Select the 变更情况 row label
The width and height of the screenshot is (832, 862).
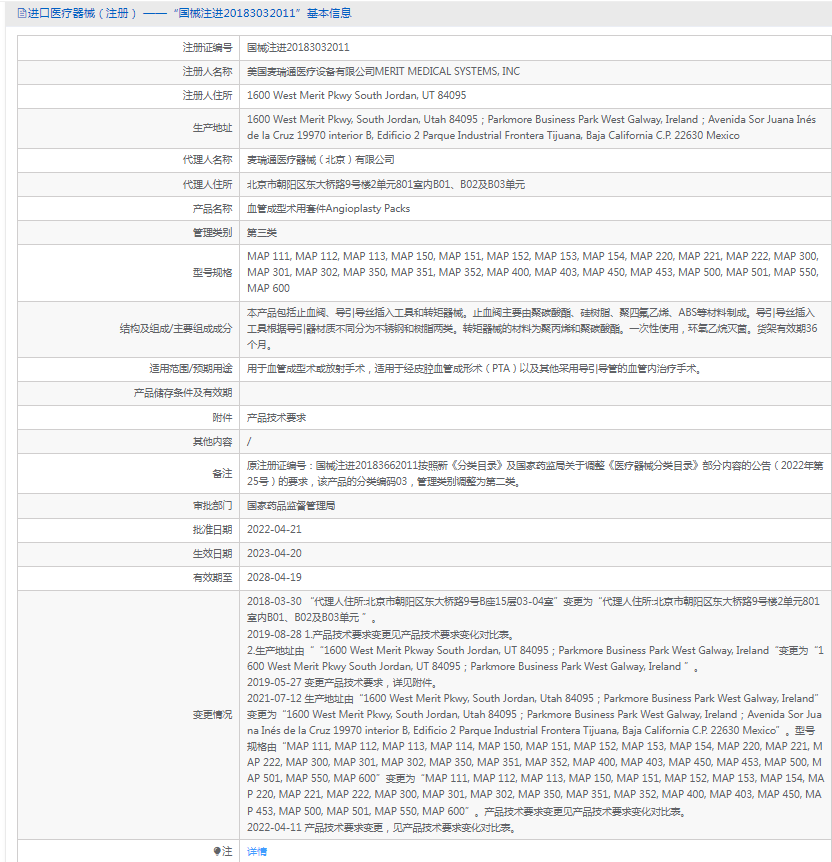(212, 715)
